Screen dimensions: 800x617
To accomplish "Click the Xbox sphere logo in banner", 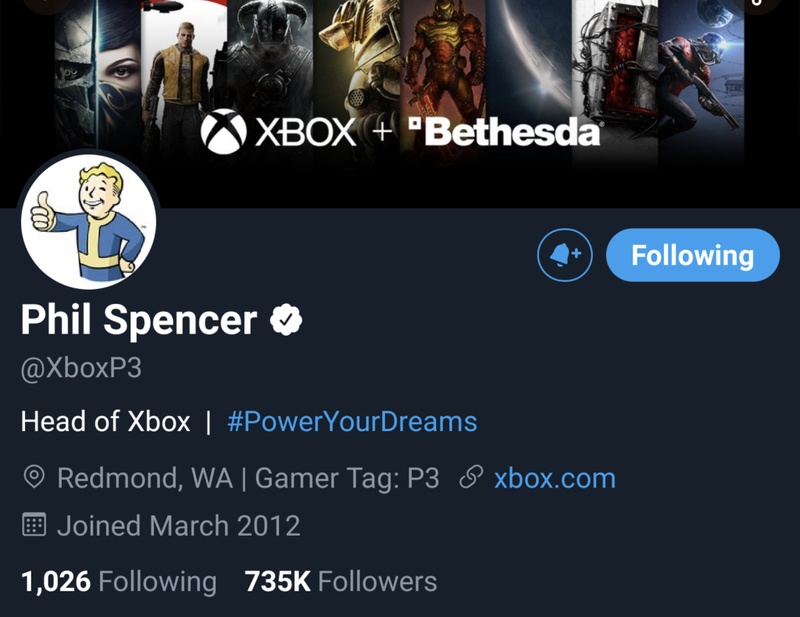I will (224, 133).
